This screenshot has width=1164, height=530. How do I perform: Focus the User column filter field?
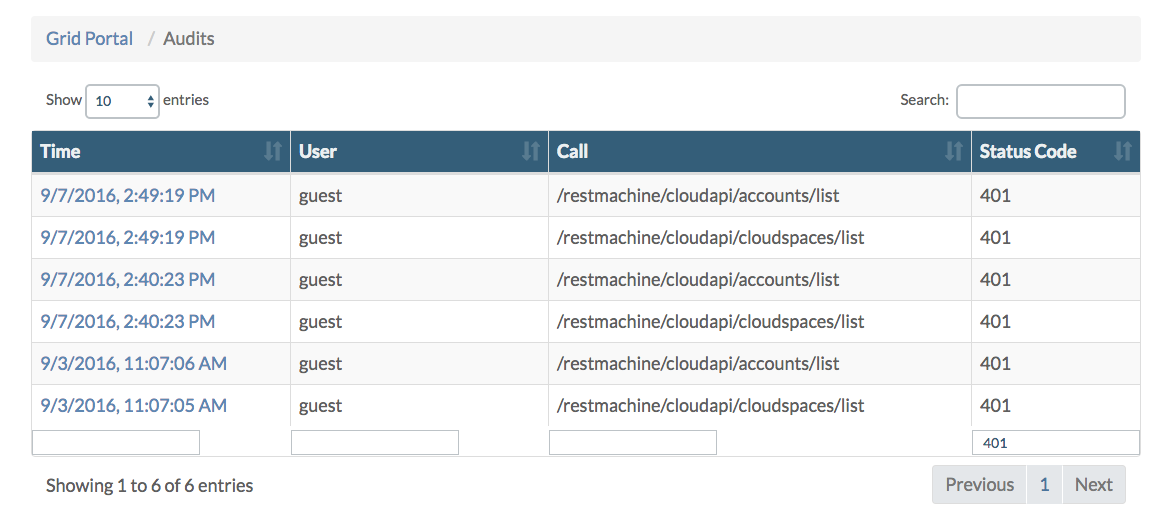[375, 443]
